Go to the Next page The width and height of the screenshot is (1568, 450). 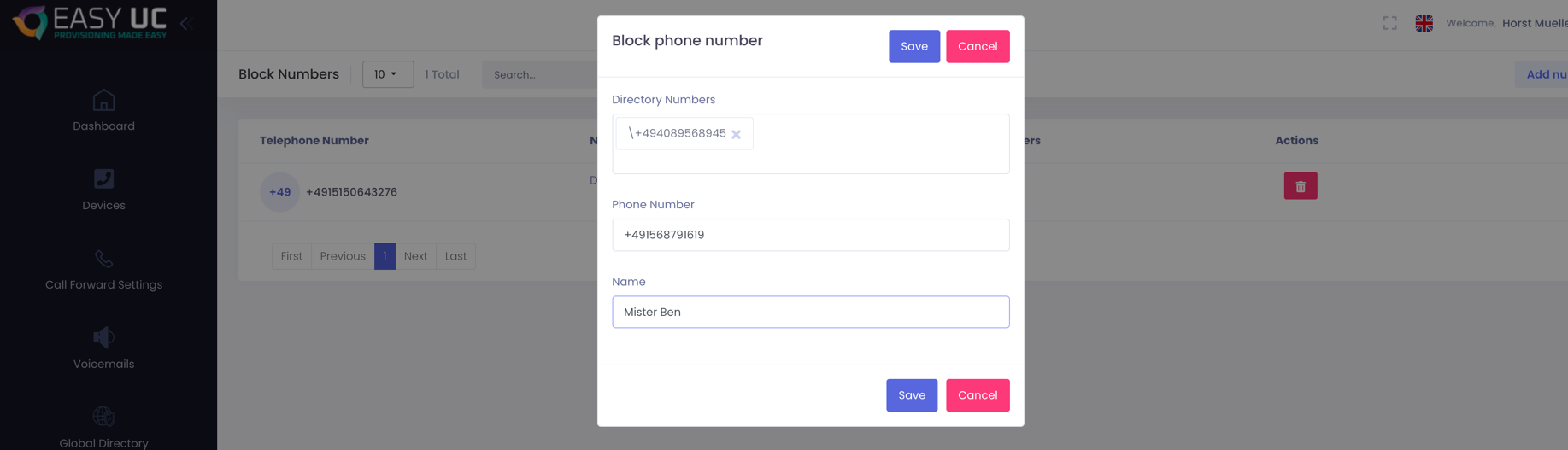click(415, 256)
